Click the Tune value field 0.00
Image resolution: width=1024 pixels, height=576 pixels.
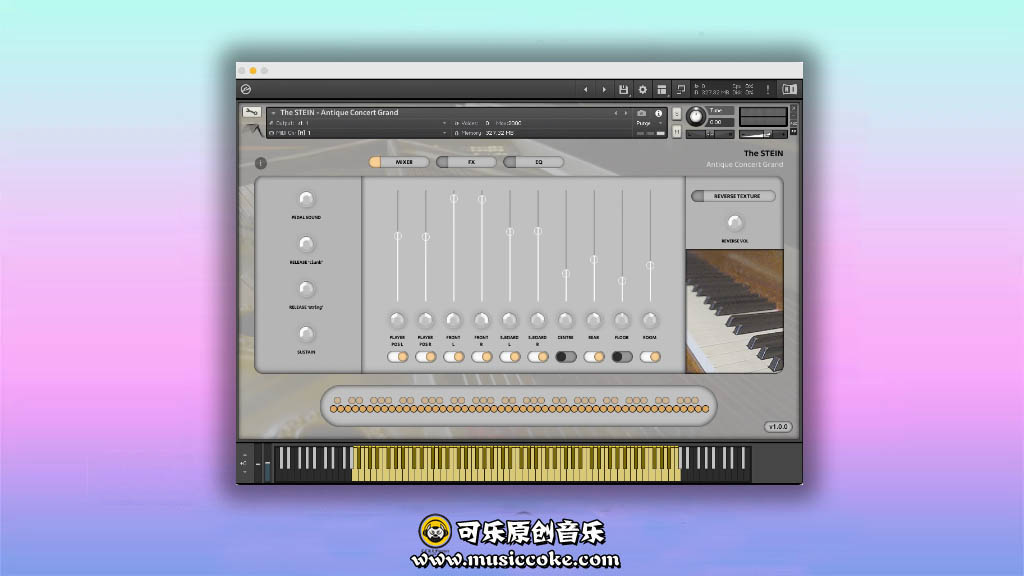point(719,122)
